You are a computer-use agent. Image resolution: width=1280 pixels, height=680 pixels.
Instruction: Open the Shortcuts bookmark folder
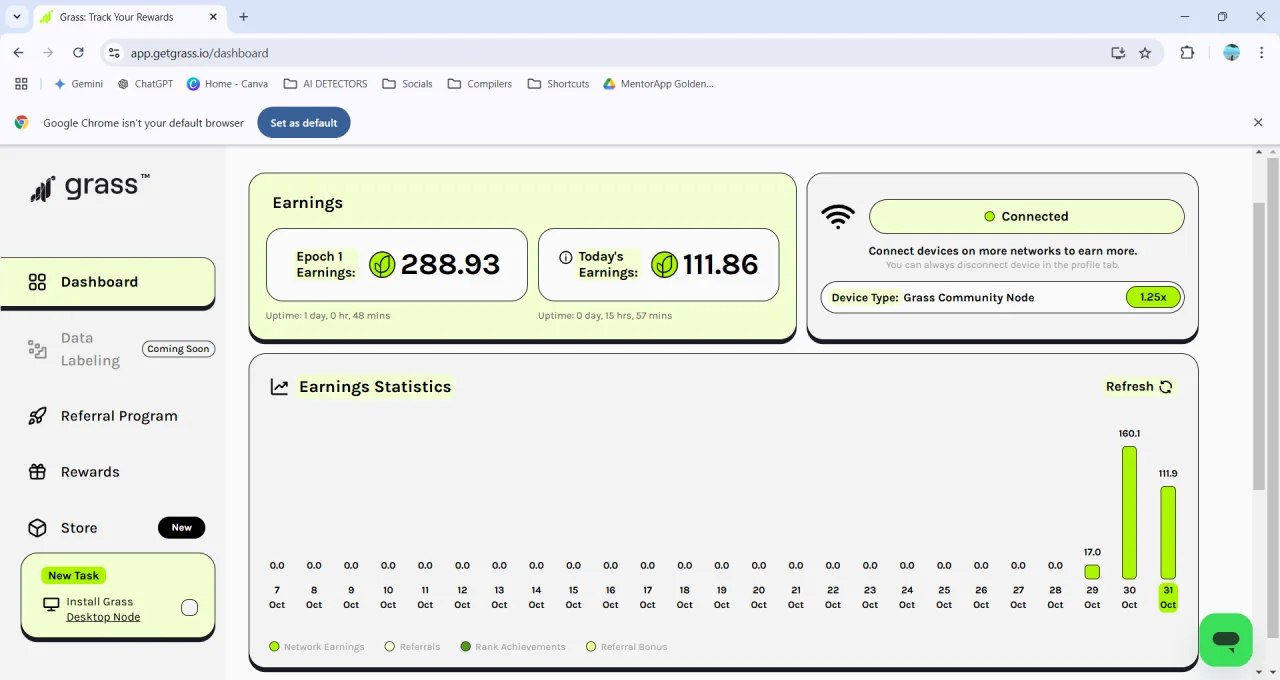click(x=558, y=84)
